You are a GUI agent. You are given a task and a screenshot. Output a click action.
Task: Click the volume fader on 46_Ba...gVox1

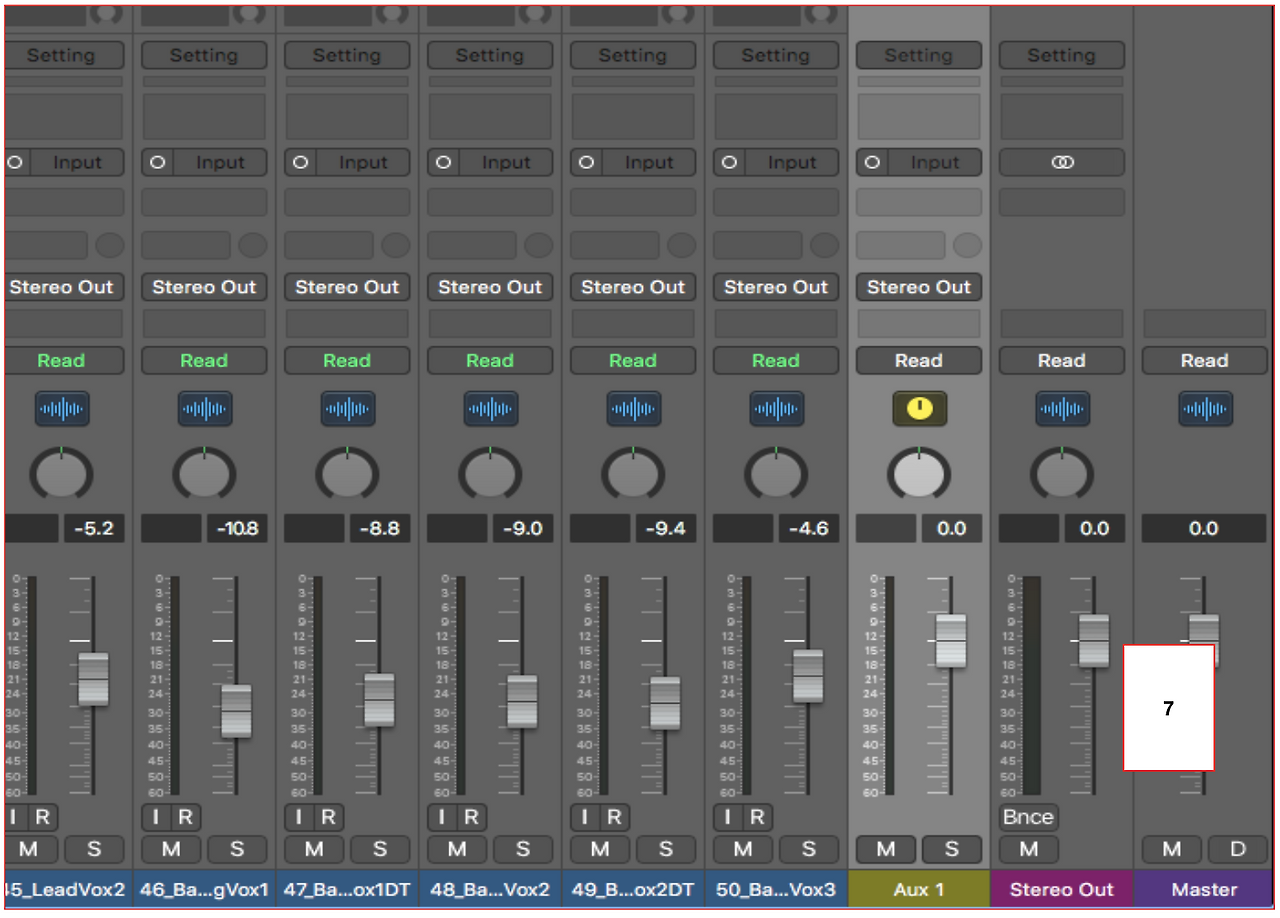click(236, 711)
